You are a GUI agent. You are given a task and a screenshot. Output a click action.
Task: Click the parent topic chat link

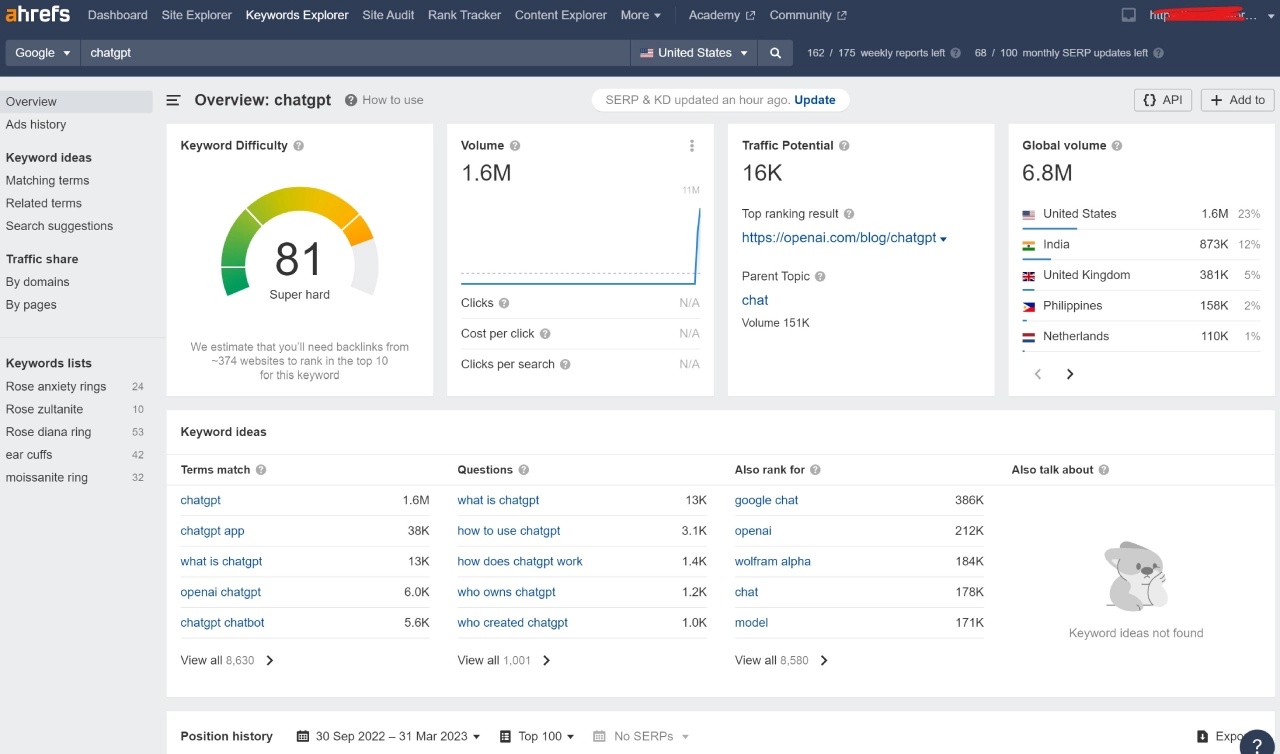click(755, 301)
